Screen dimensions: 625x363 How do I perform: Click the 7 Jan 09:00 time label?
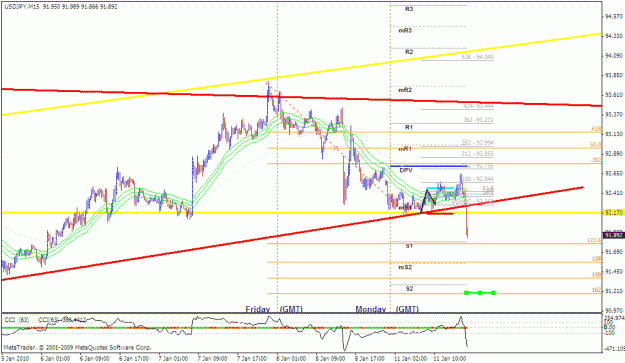(x=212, y=359)
